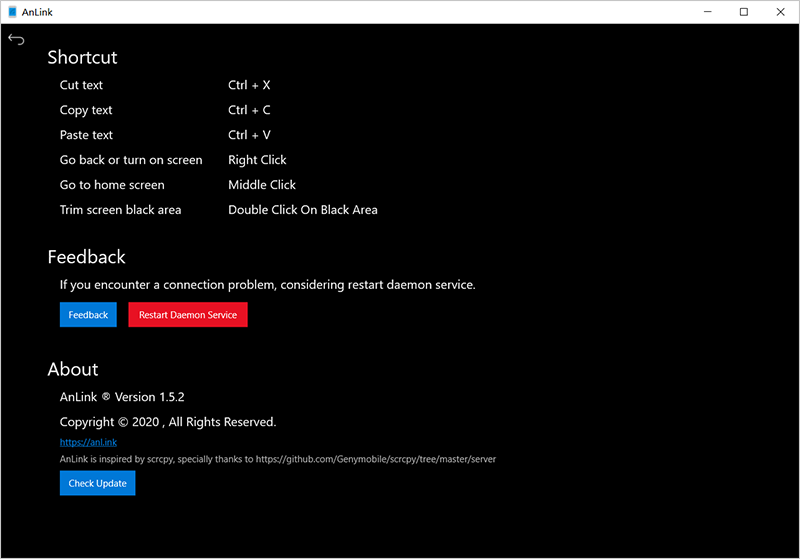The image size is (800, 559).
Task: Close the AnLink window
Action: pyautogui.click(x=781, y=12)
